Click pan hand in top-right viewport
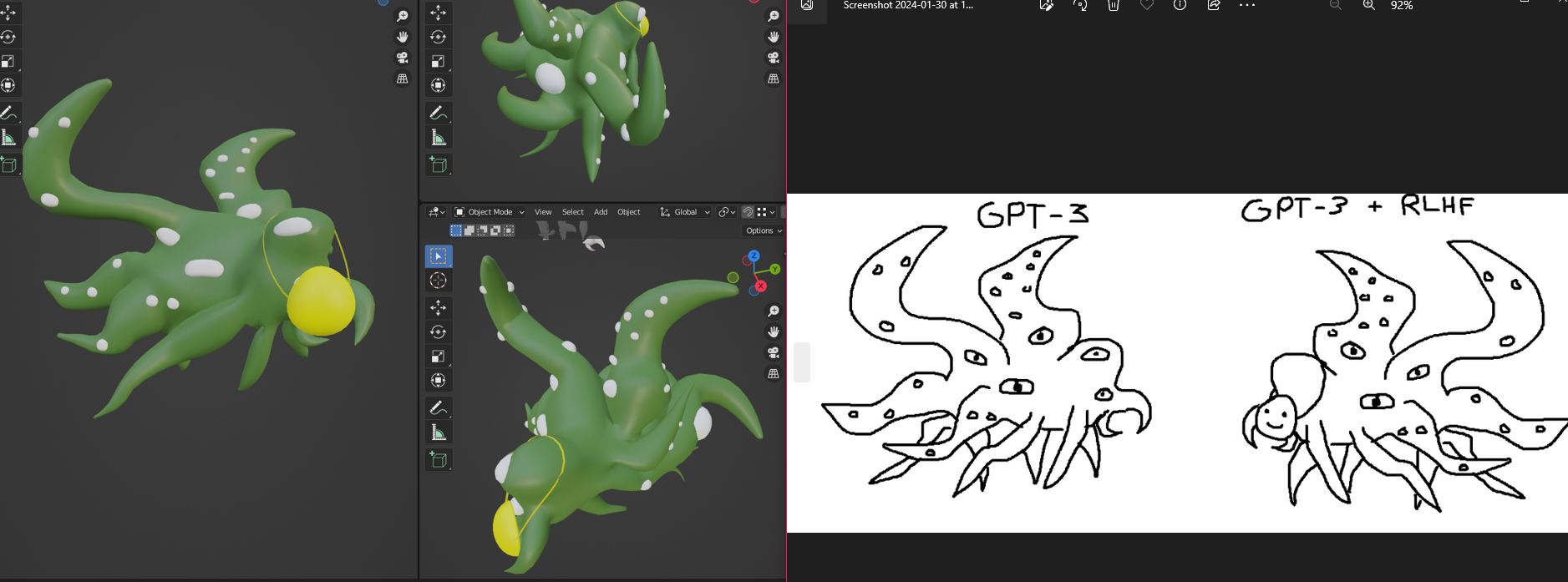Viewport: 1568px width, 582px height. 774,37
